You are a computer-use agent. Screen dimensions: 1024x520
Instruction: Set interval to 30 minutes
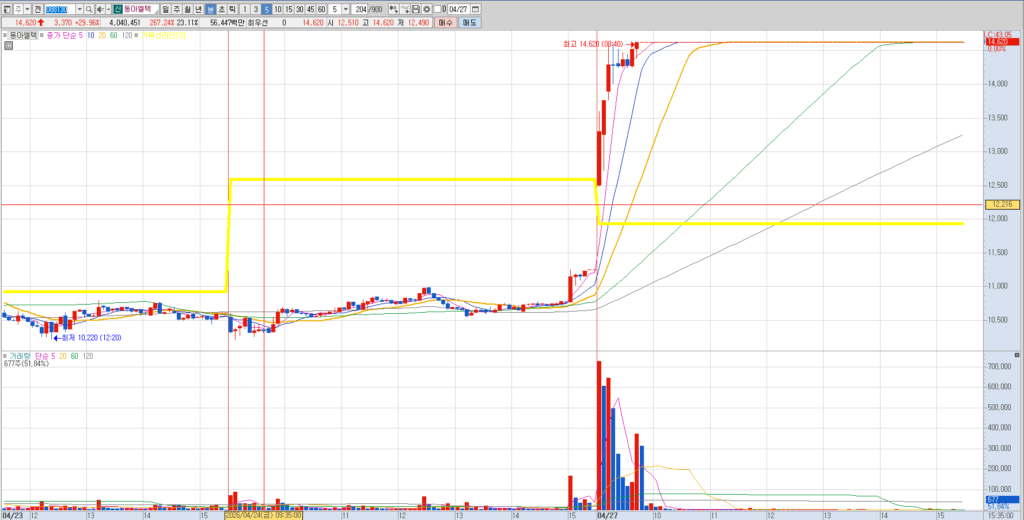coord(300,9)
